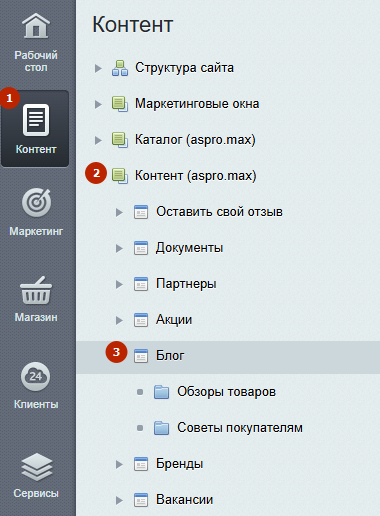
Task: Click the Контент (aspro.max) infoblock icon
Action: [x=120, y=176]
